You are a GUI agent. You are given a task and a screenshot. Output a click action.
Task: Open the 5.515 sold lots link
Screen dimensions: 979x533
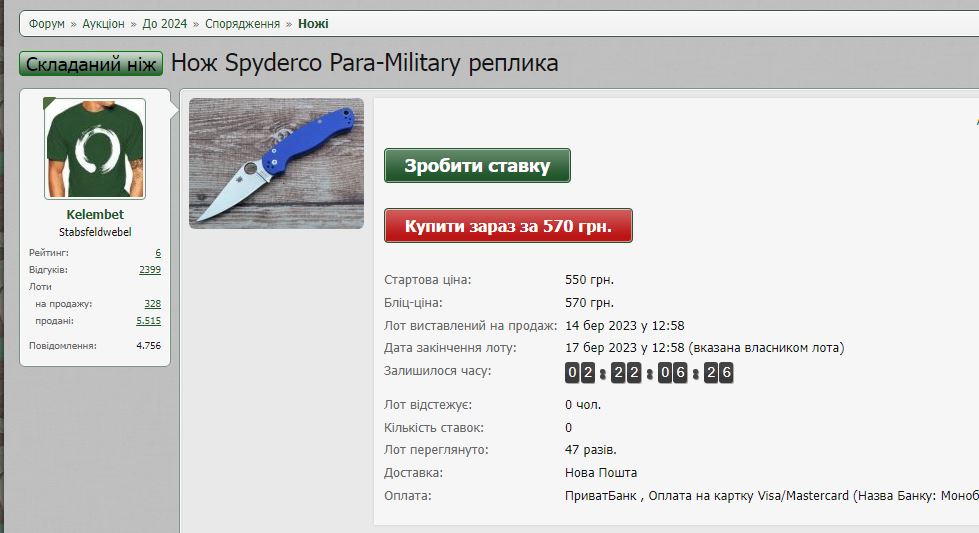pyautogui.click(x=149, y=321)
